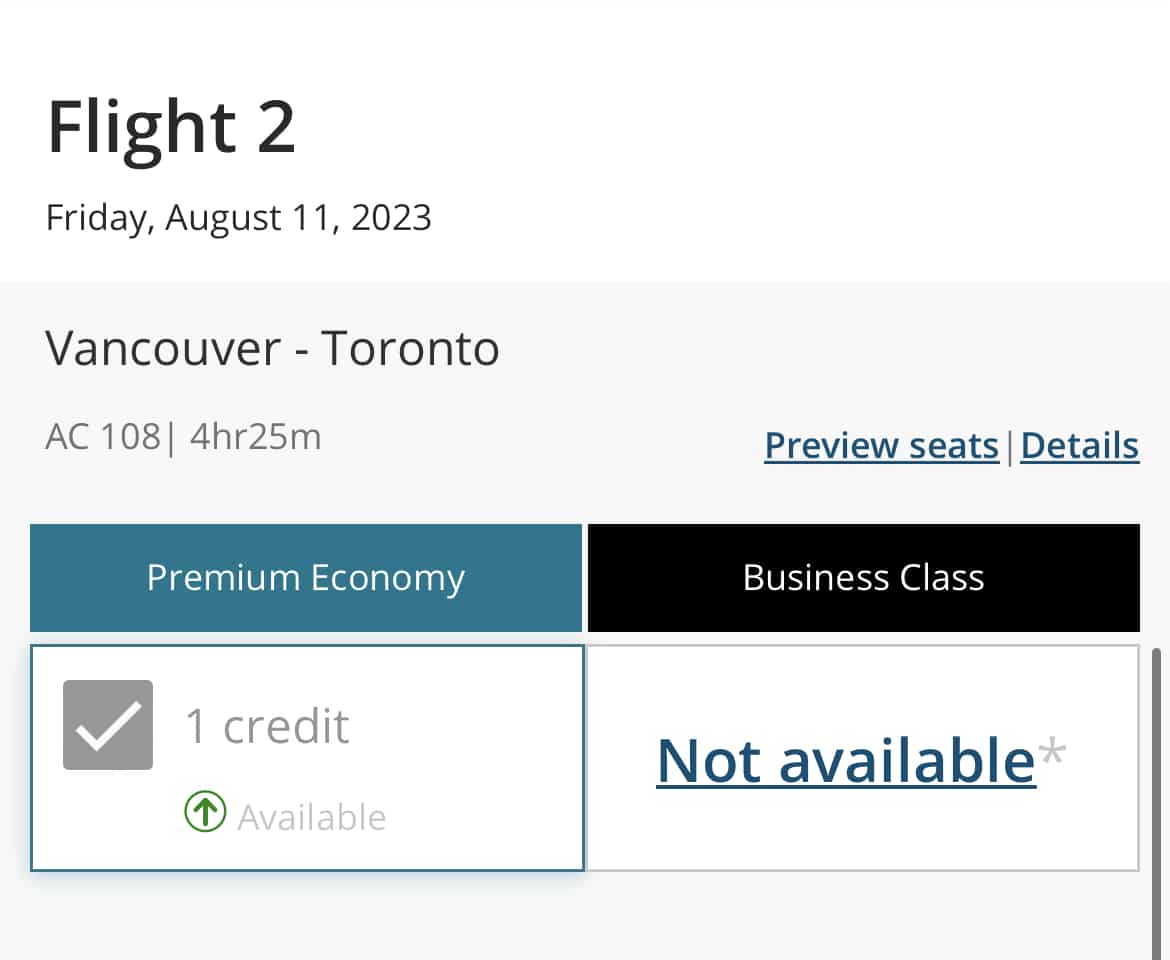Click the AC 108 flight number text

[x=103, y=437]
